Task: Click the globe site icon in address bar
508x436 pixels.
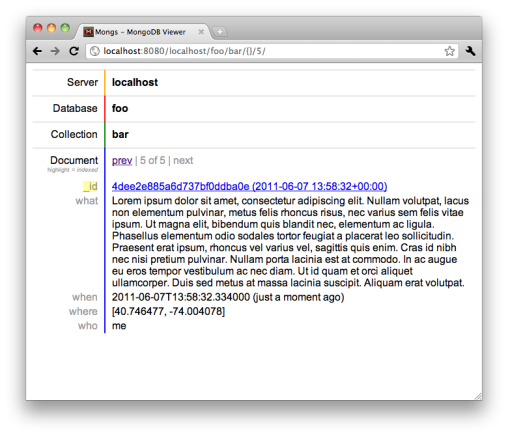Action: point(95,51)
